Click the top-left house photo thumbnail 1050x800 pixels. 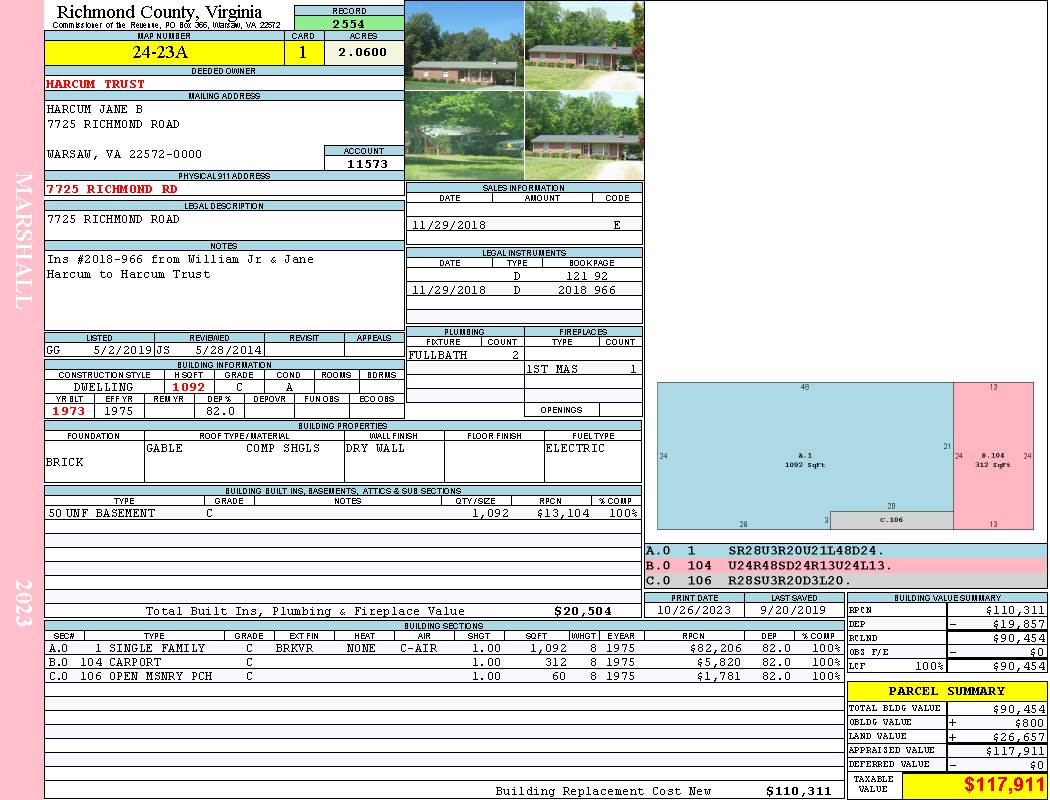[x=464, y=46]
